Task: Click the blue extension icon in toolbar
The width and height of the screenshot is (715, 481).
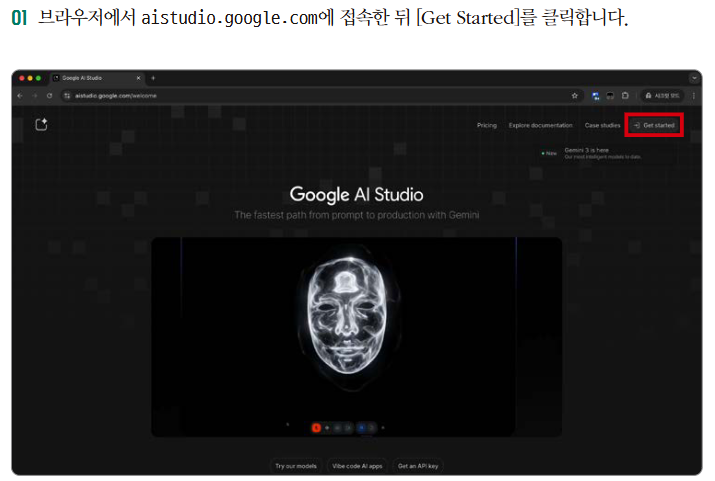Action: point(596,96)
